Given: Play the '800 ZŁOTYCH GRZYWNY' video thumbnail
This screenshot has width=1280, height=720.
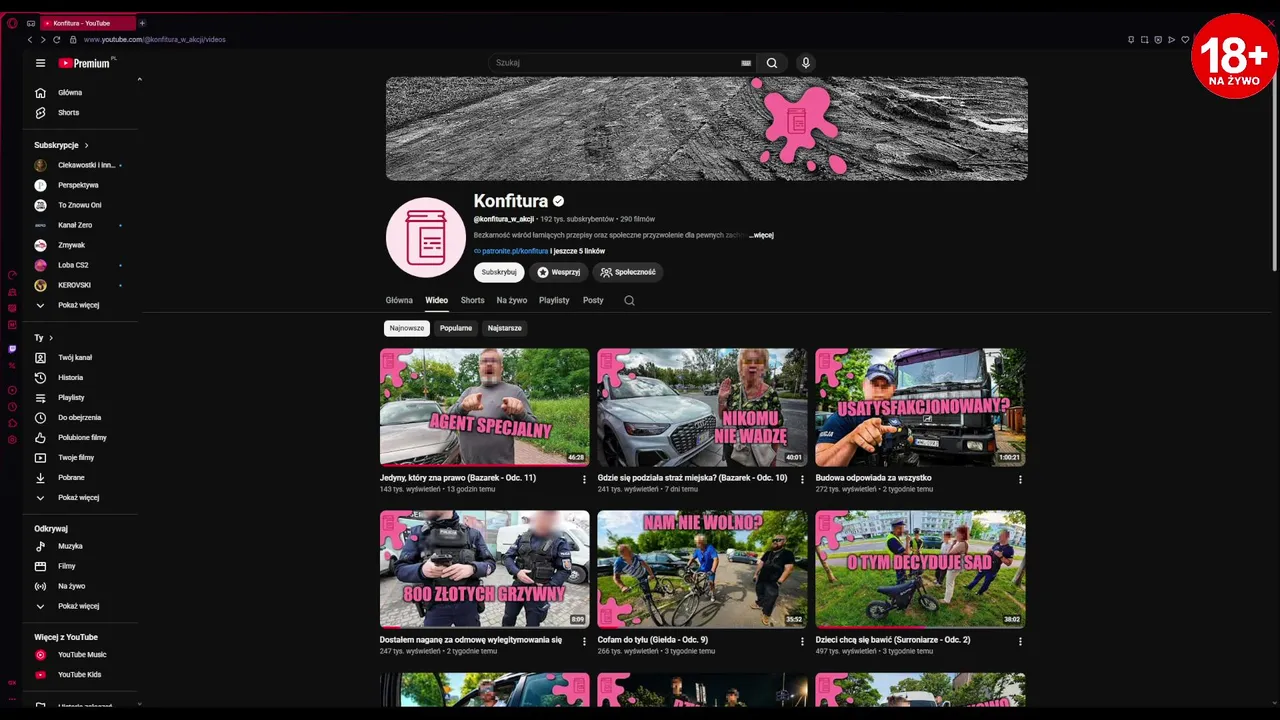Looking at the screenshot, I should pyautogui.click(x=485, y=569).
